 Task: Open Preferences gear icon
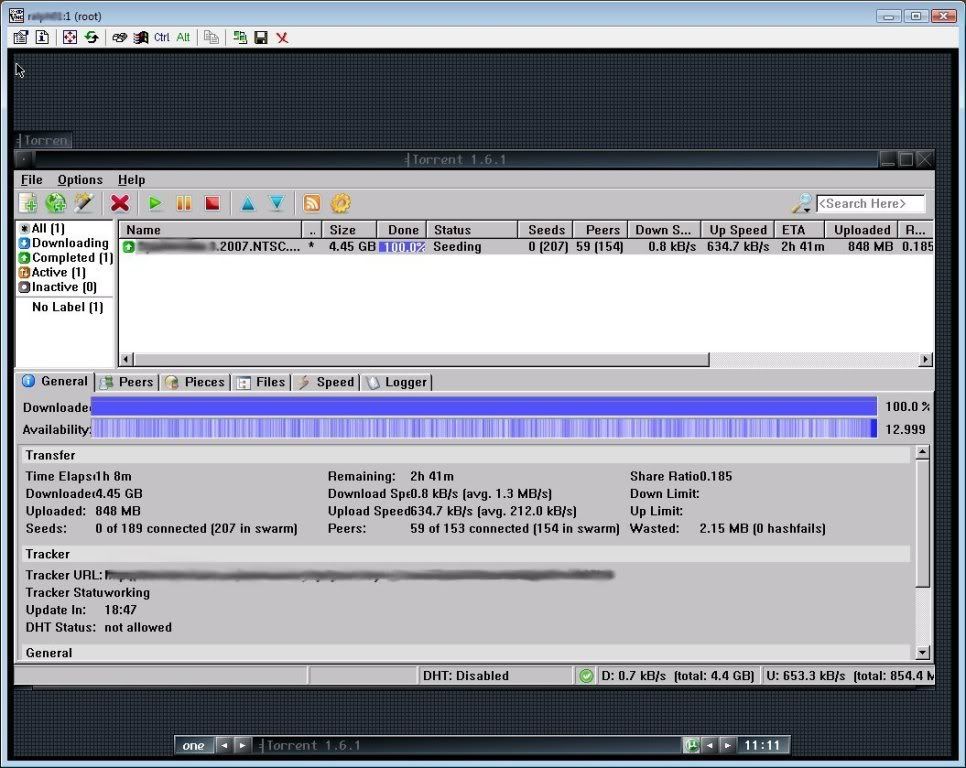[341, 203]
